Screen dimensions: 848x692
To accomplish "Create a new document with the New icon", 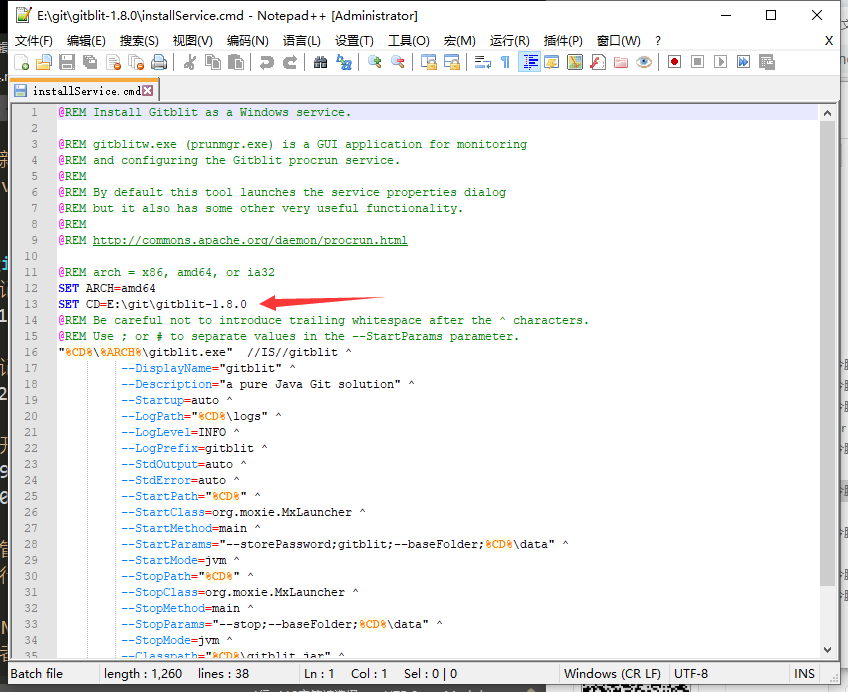I will pyautogui.click(x=21, y=62).
